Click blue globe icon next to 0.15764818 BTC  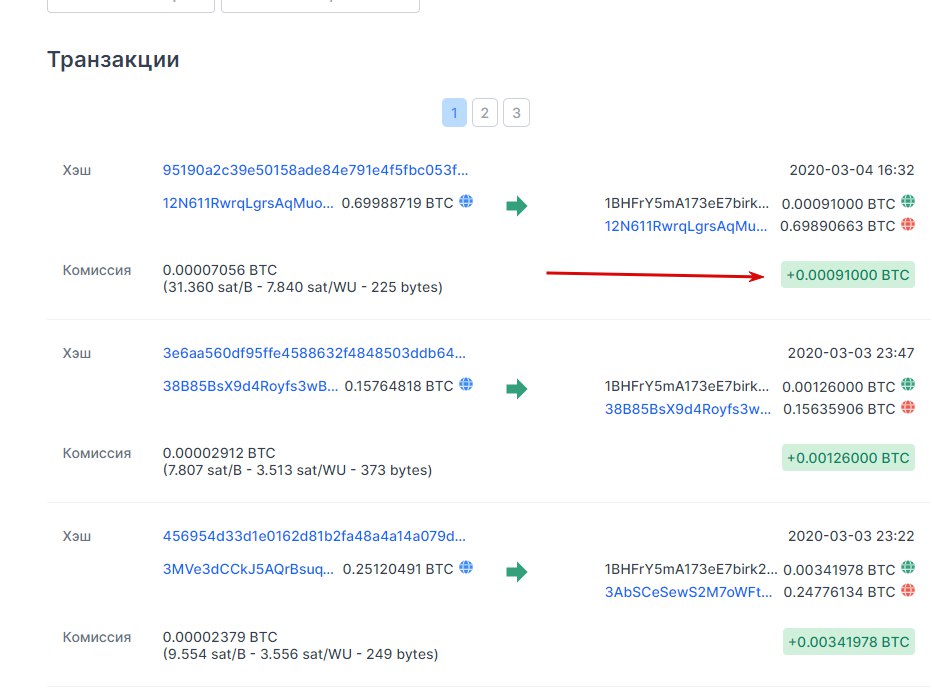(467, 385)
